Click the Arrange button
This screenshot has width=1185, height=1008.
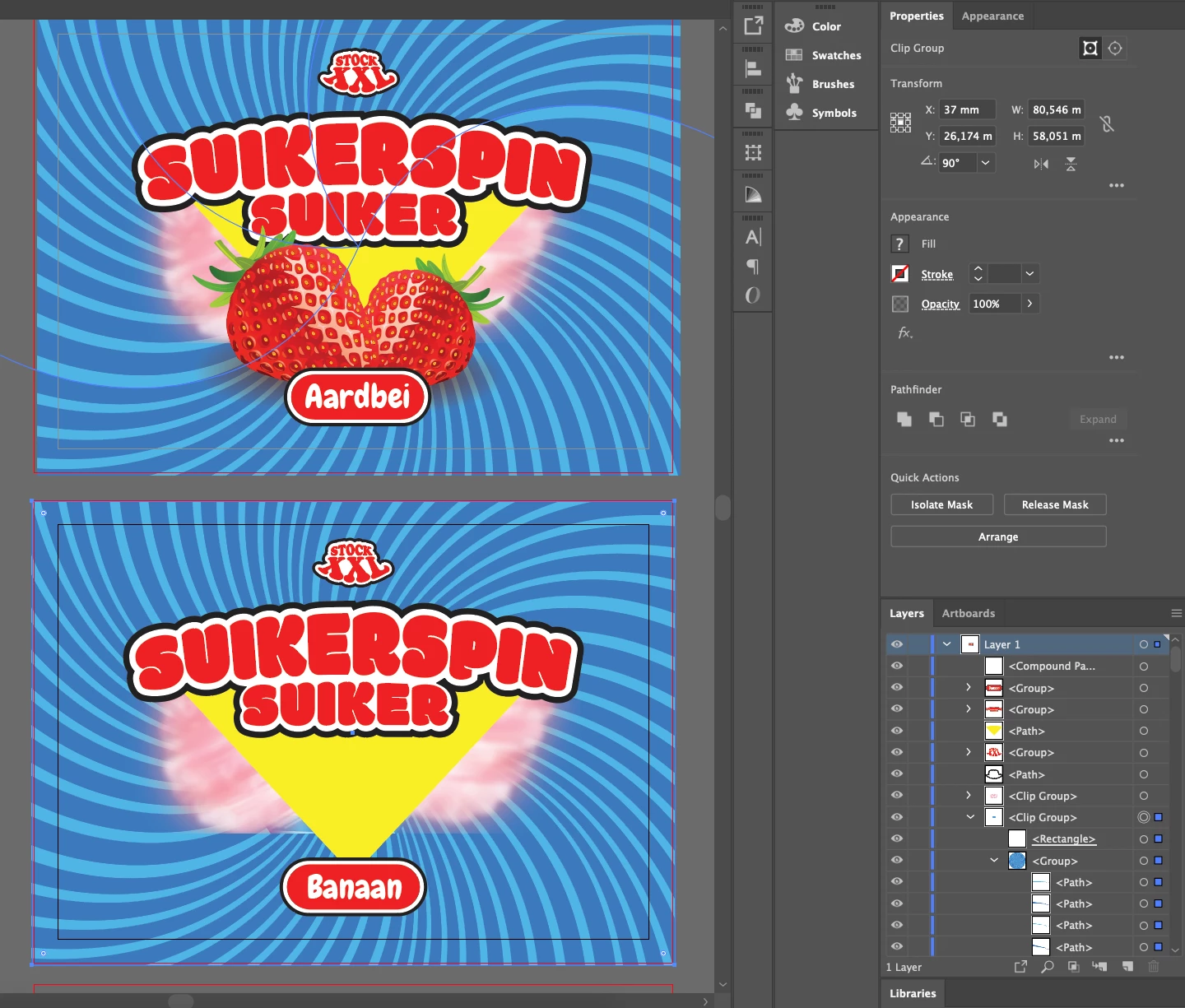(x=998, y=537)
